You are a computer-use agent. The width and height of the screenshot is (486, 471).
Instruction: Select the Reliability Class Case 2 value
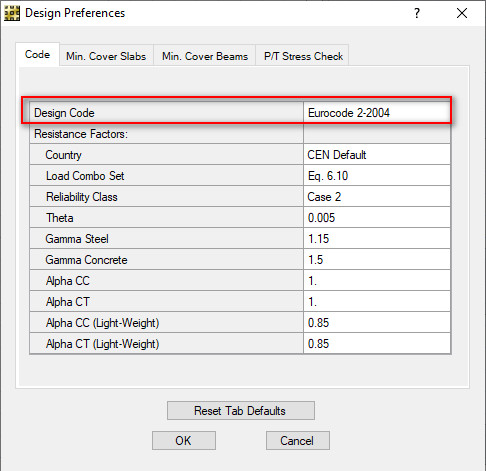(377, 197)
